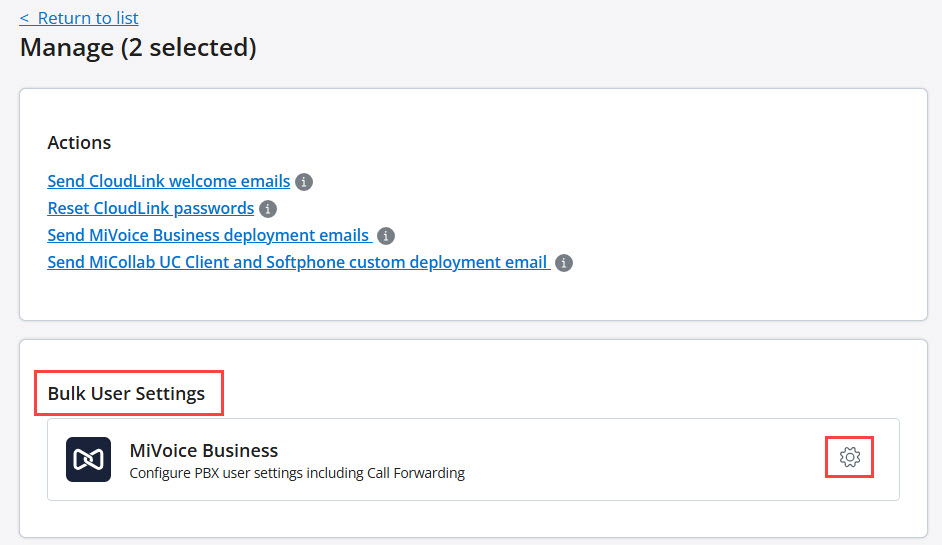942x545 pixels.
Task: Reset CloudLink passwords link
Action: pos(151,208)
